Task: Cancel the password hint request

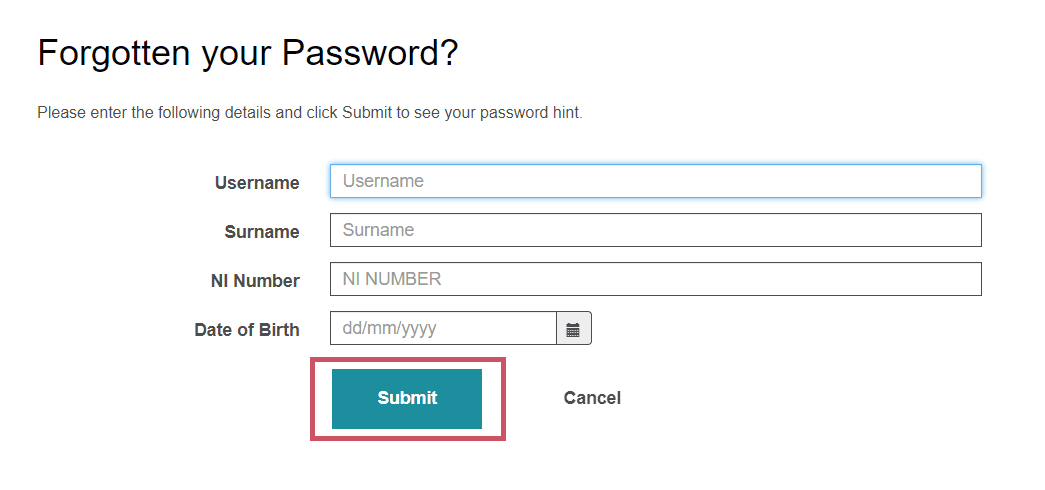Action: coord(592,398)
